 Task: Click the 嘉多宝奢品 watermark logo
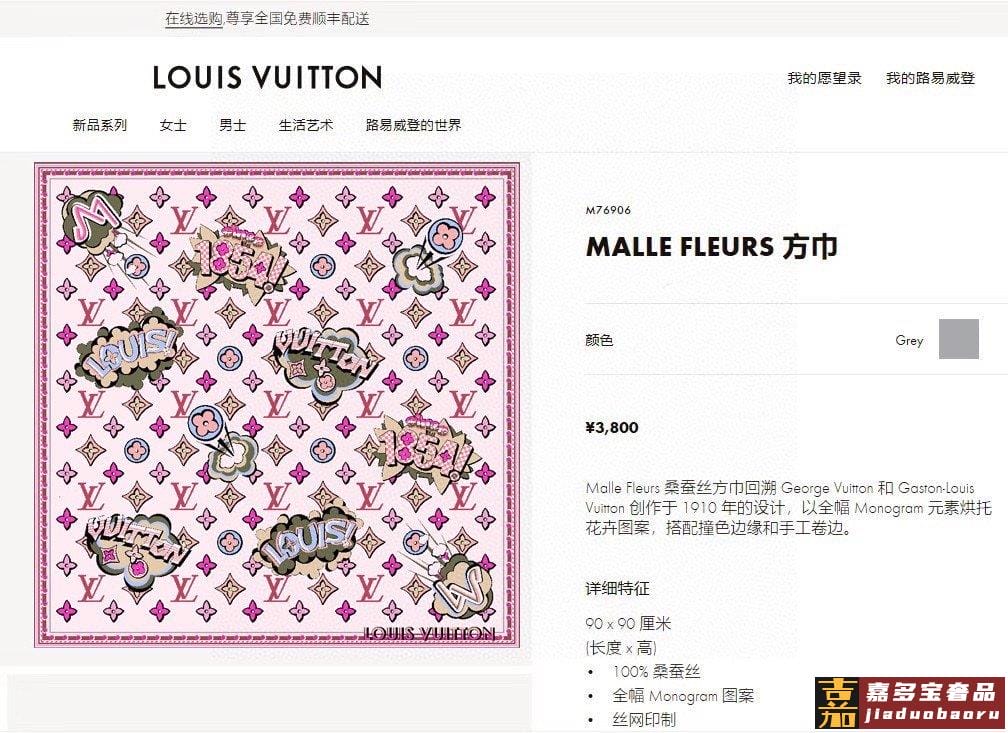click(910, 703)
